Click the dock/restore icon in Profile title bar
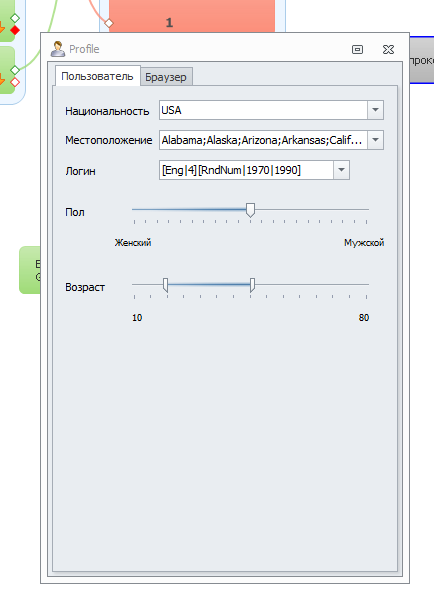This screenshot has width=434, height=616. click(x=357, y=50)
